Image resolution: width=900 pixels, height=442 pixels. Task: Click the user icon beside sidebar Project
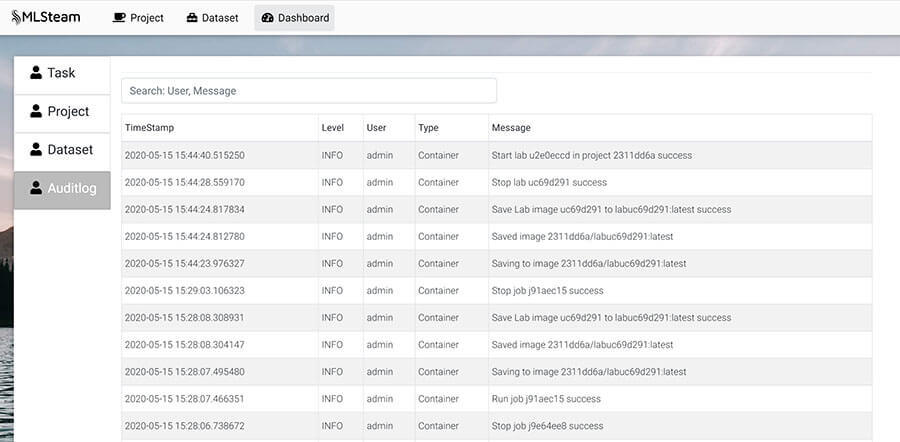click(x=36, y=111)
